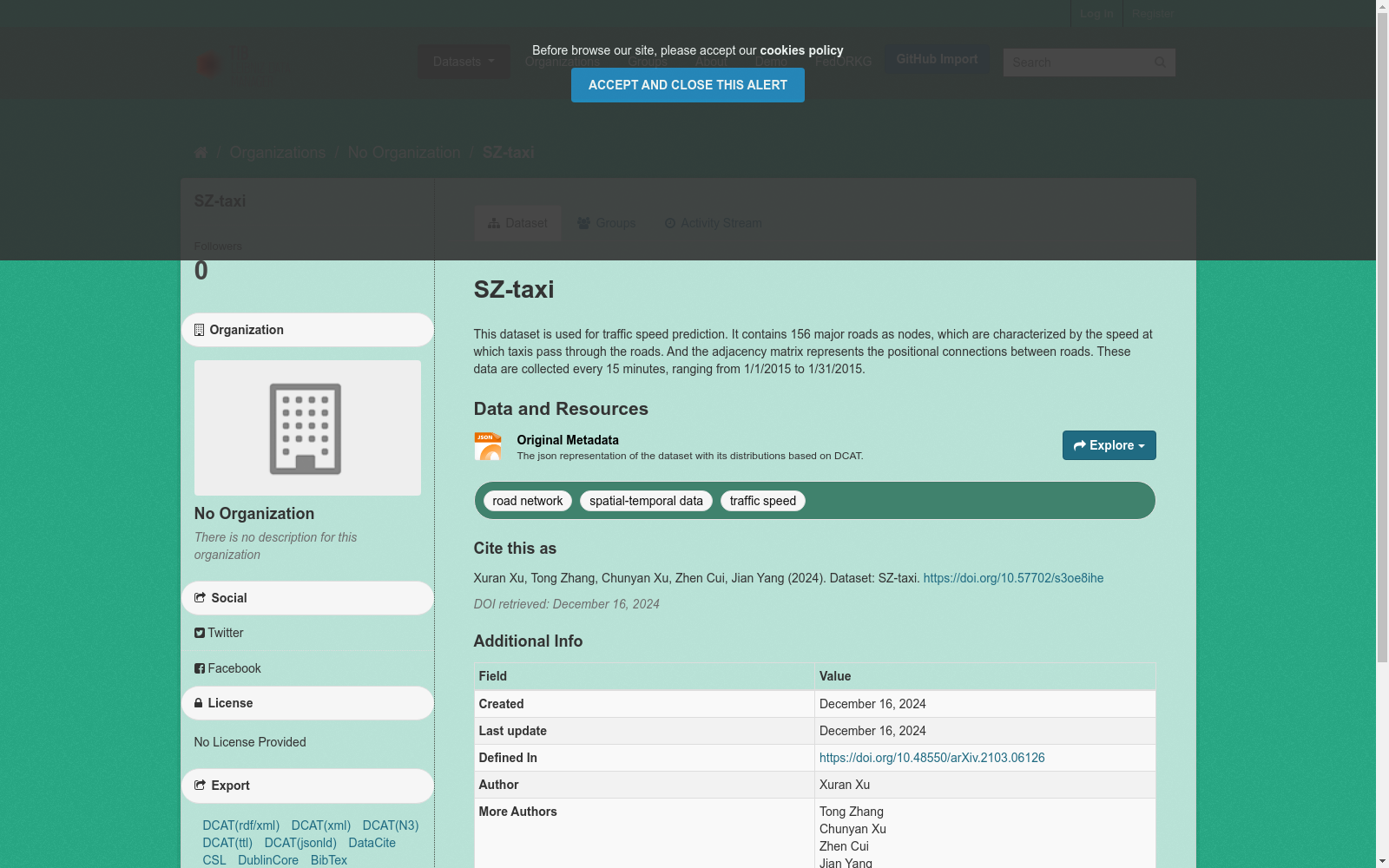
Task: Click the home breadcrumb icon
Action: (200, 152)
